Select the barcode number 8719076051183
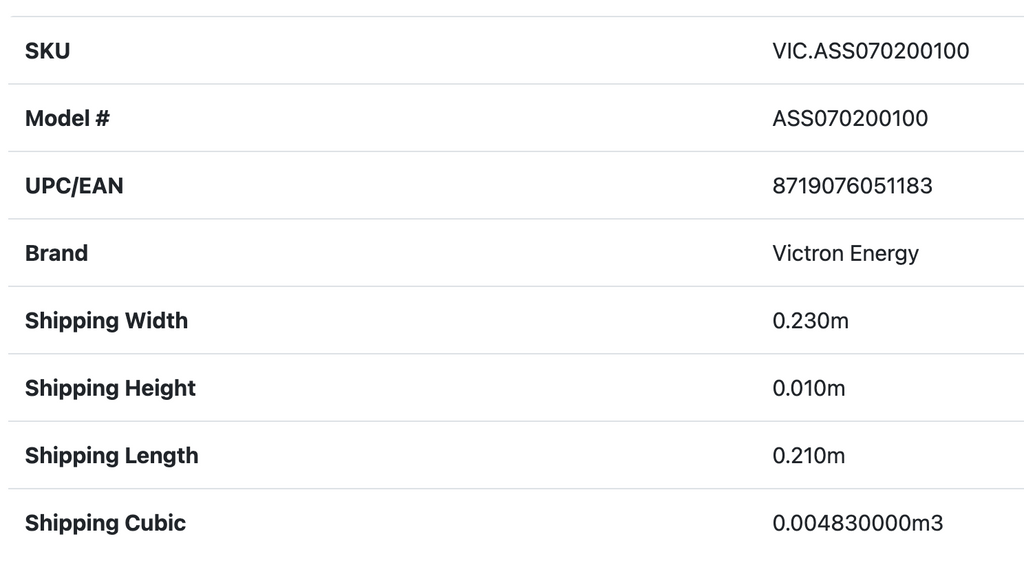 click(852, 186)
